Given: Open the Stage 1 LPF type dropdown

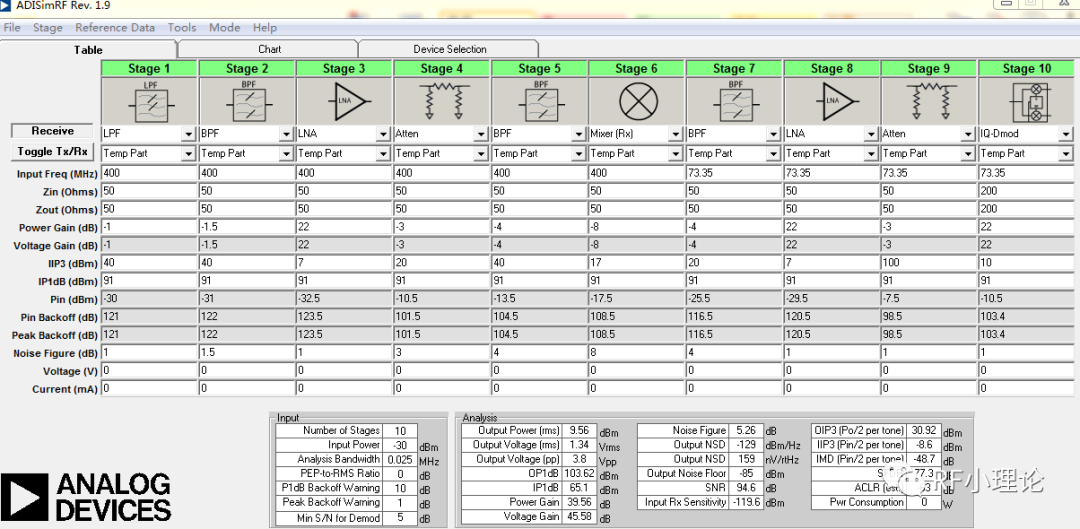Looking at the screenshot, I should tap(188, 134).
